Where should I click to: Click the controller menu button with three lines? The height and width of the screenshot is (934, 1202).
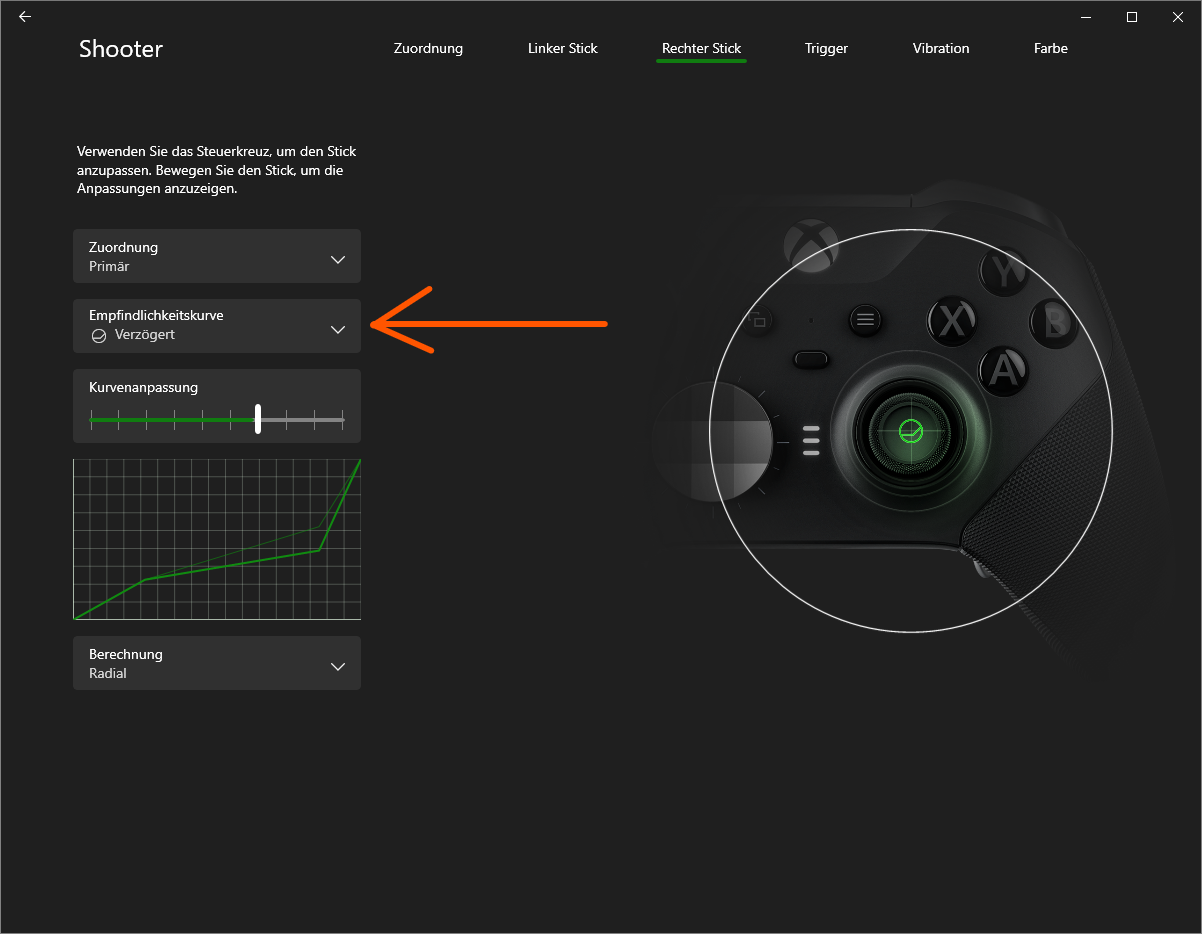point(865,320)
